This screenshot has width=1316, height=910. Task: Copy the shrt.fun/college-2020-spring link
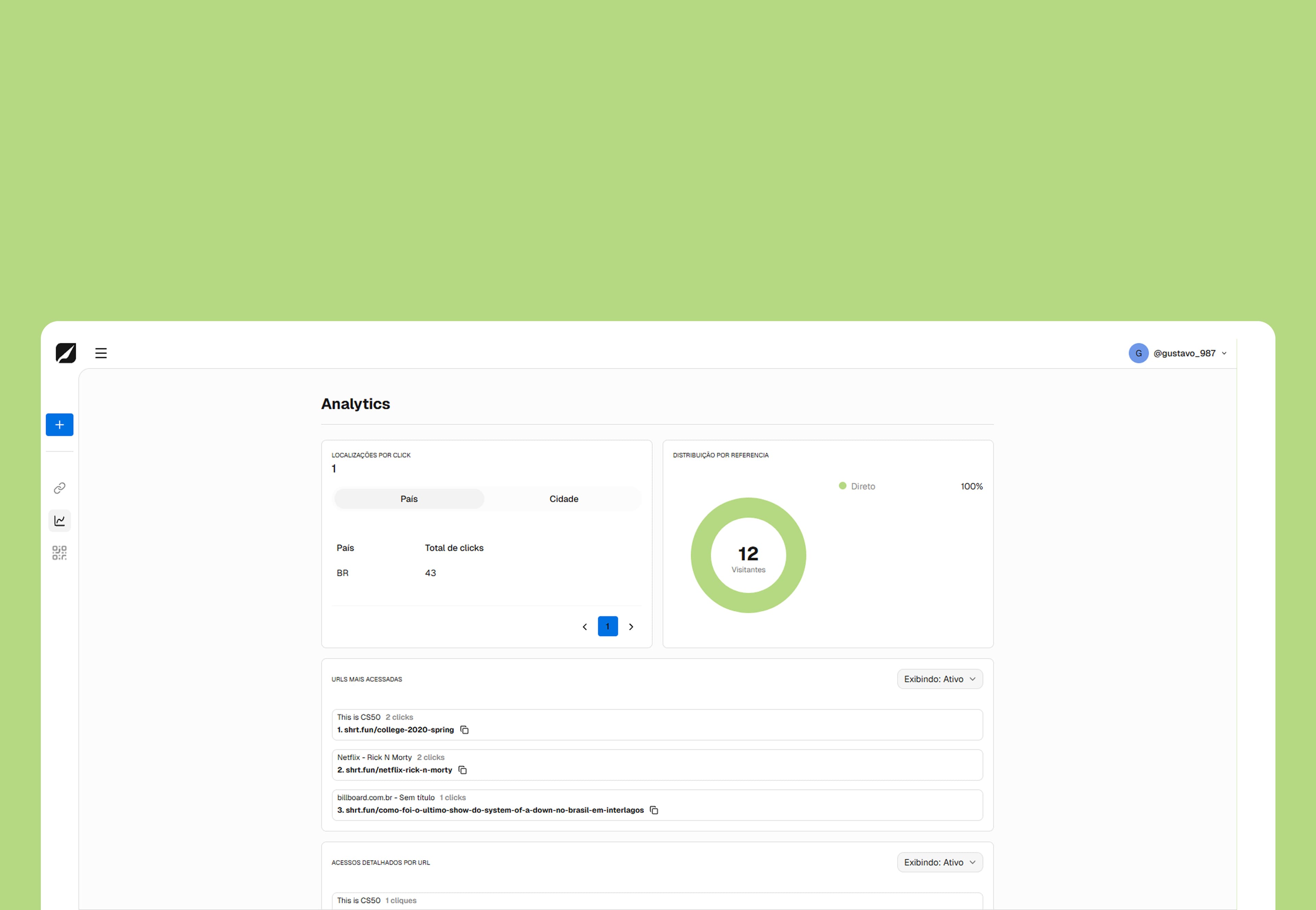point(464,730)
